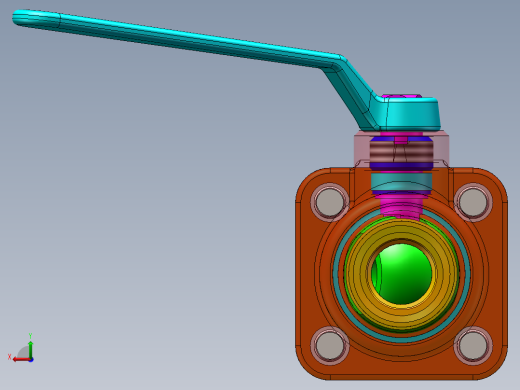Select the lower-left flange bolt head

(x=330, y=345)
